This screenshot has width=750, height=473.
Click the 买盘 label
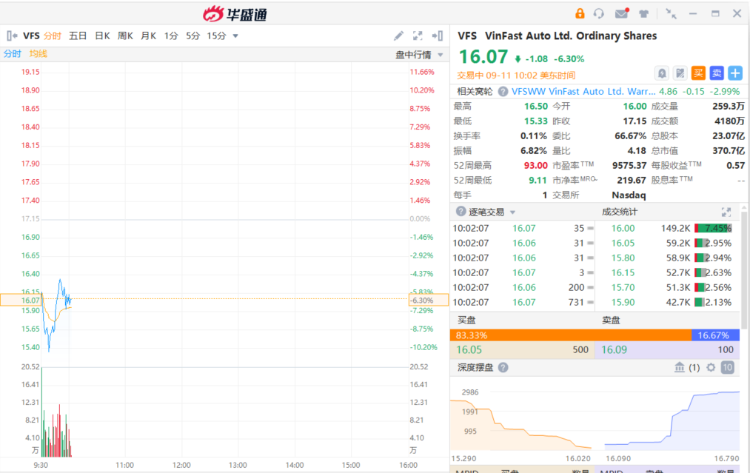466,320
